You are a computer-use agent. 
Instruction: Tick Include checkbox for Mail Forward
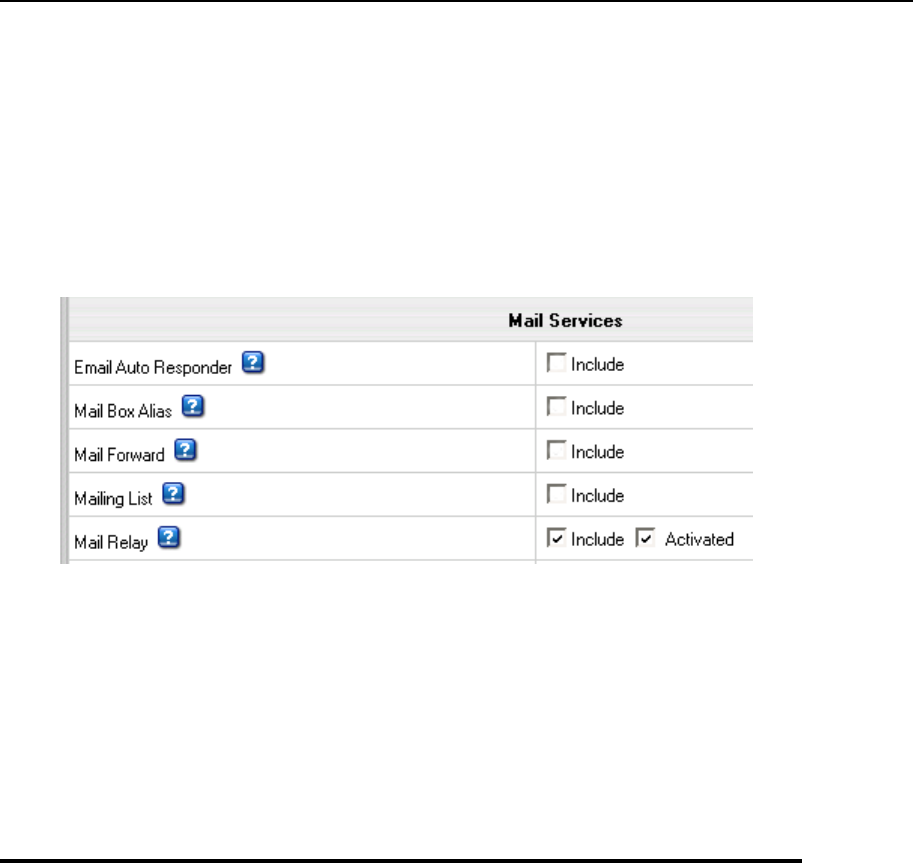pyautogui.click(x=555, y=452)
